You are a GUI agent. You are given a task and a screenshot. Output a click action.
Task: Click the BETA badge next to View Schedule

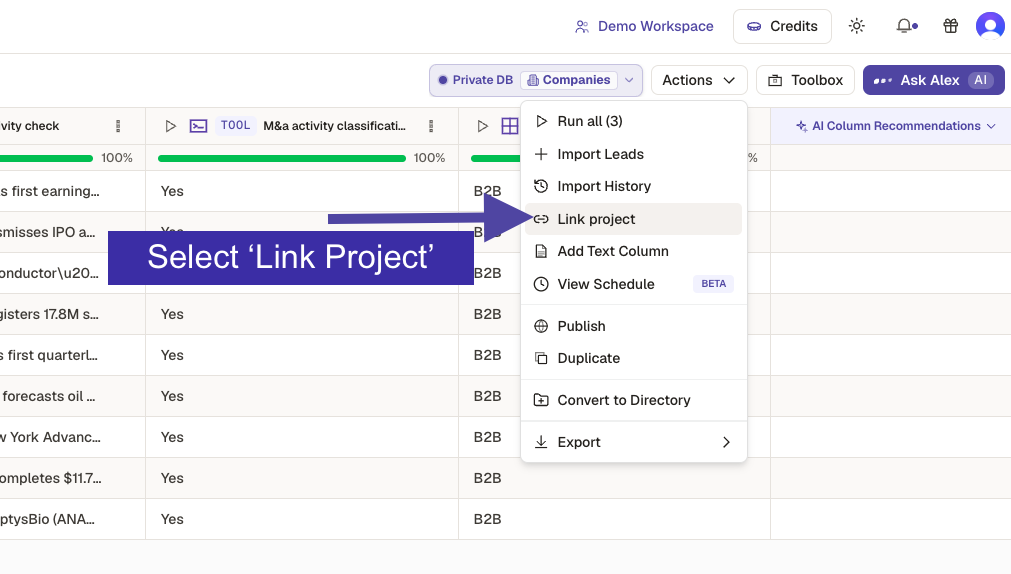(x=713, y=284)
